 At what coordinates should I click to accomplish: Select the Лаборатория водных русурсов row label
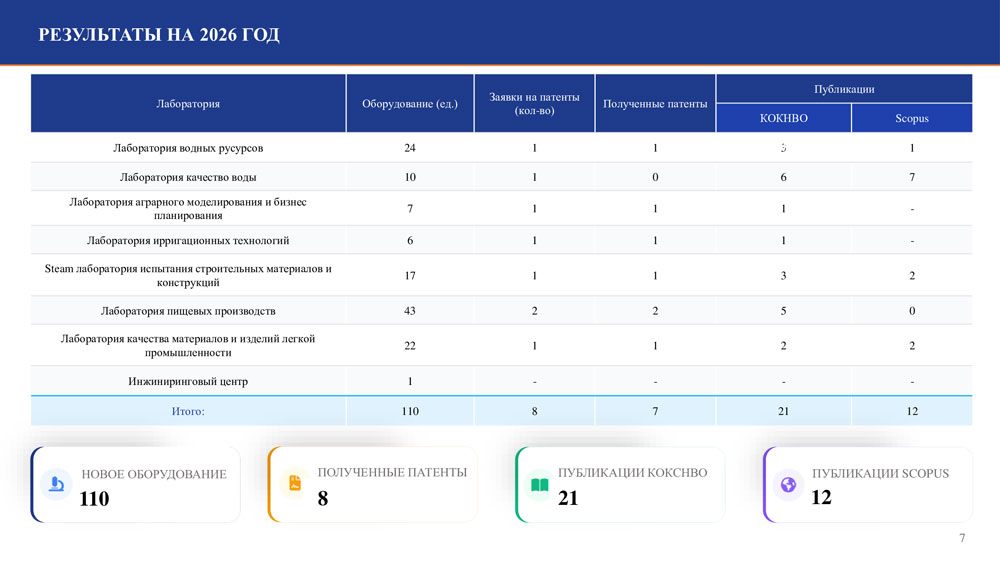188,148
